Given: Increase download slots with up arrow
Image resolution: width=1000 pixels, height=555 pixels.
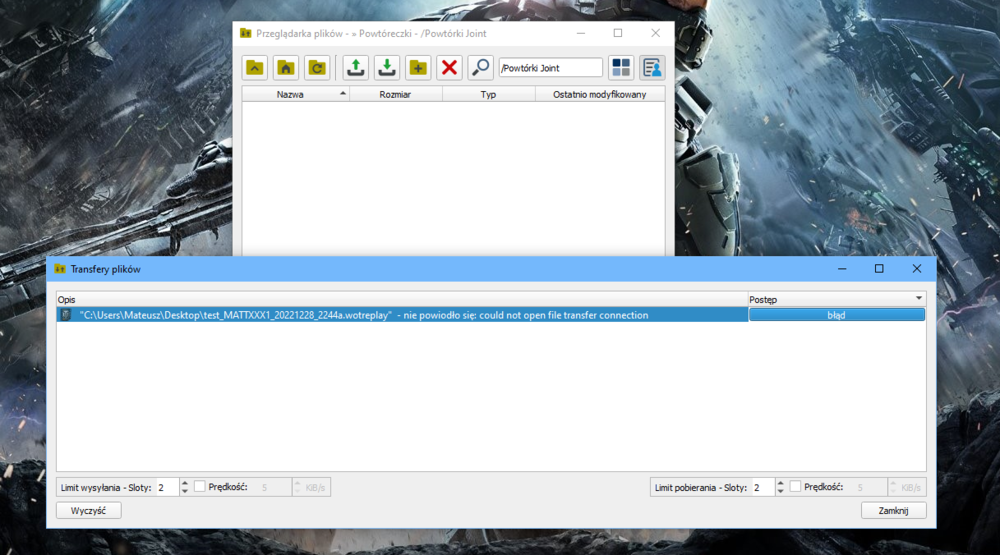Looking at the screenshot, I should coord(781,484).
